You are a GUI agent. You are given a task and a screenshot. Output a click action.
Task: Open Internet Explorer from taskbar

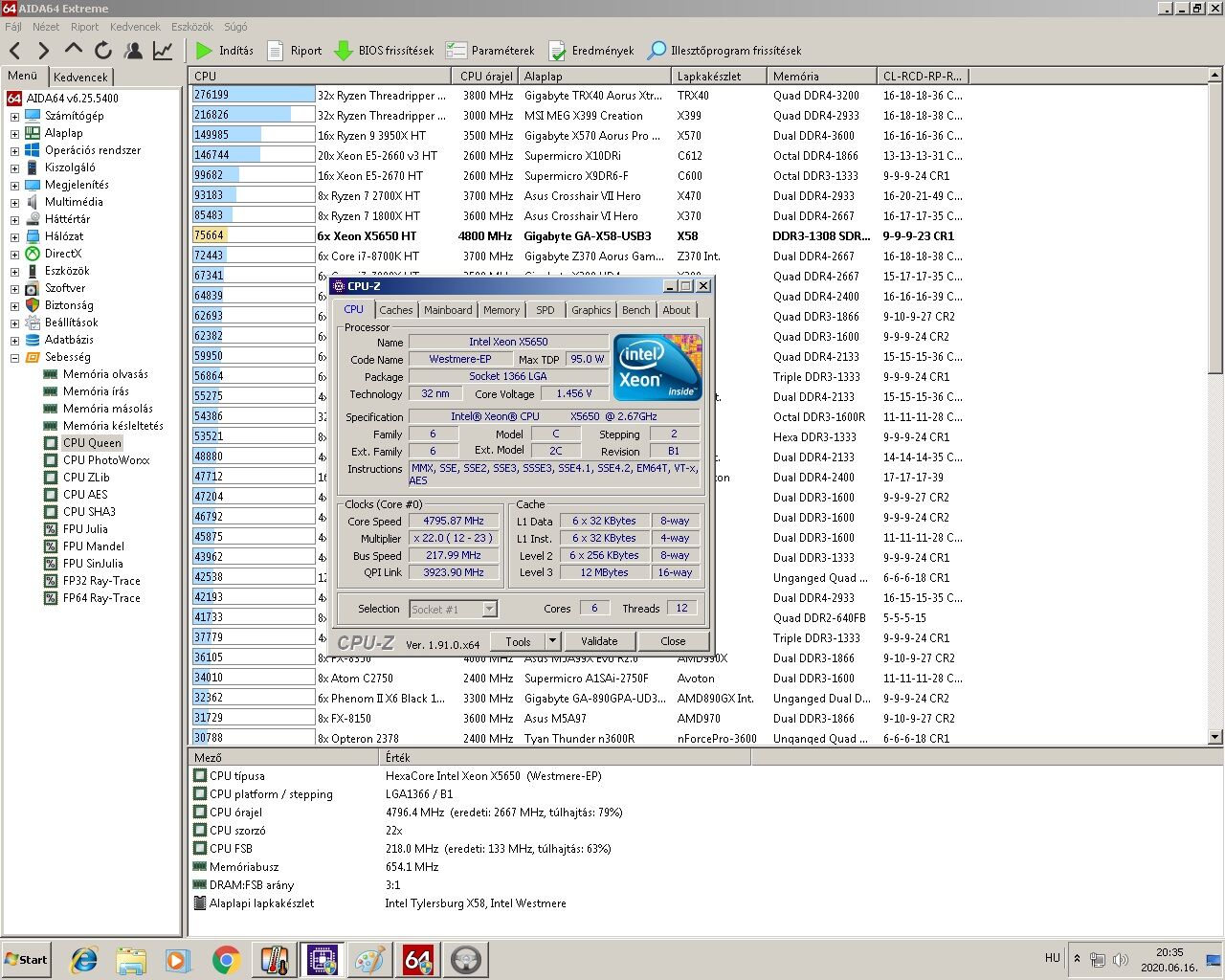(x=83, y=960)
